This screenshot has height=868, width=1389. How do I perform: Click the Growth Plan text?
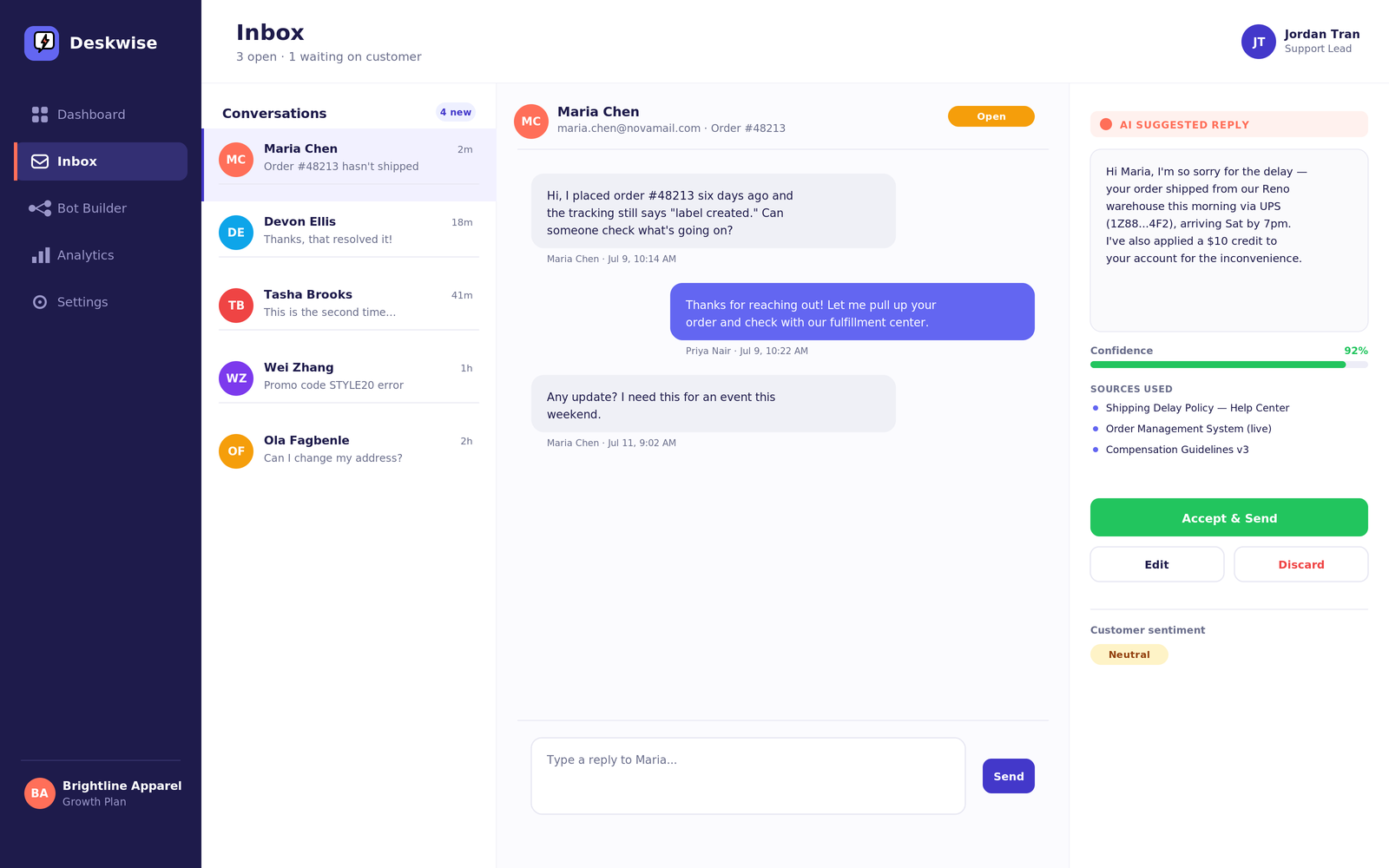click(x=95, y=802)
